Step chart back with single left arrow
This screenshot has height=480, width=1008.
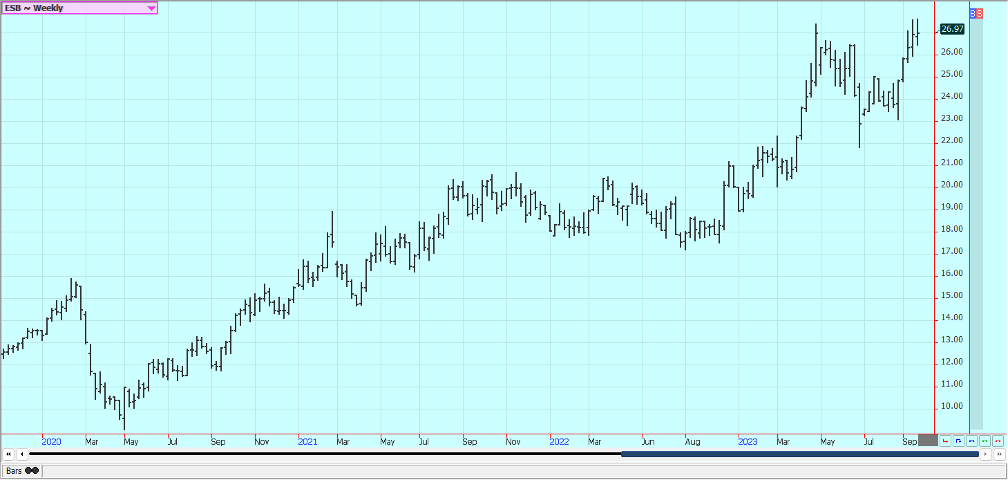(22, 454)
